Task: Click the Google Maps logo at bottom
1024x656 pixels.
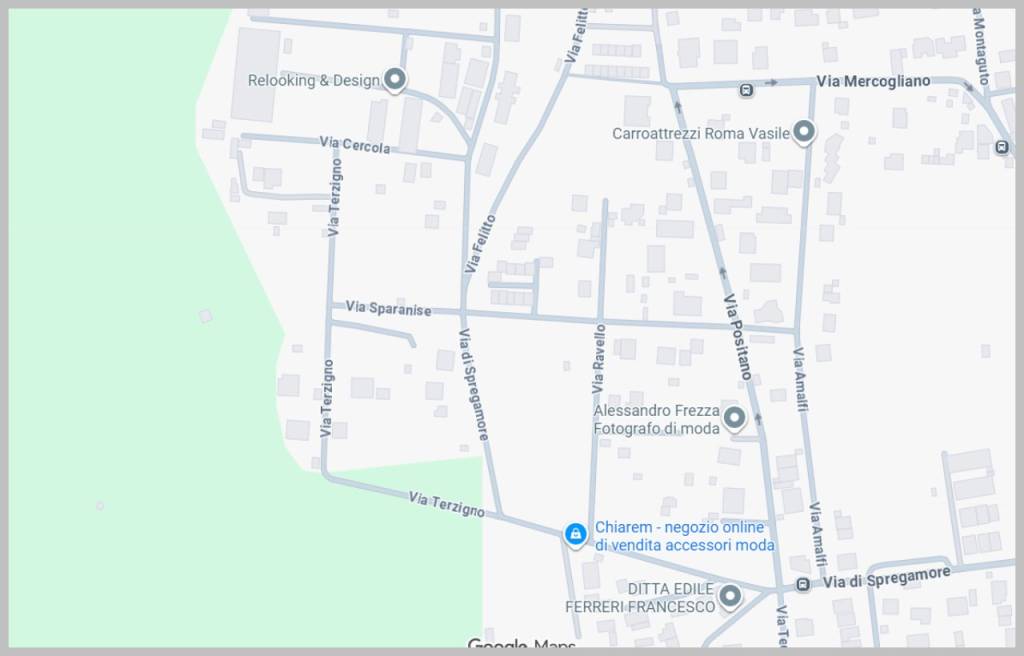Action: pyautogui.click(x=522, y=644)
